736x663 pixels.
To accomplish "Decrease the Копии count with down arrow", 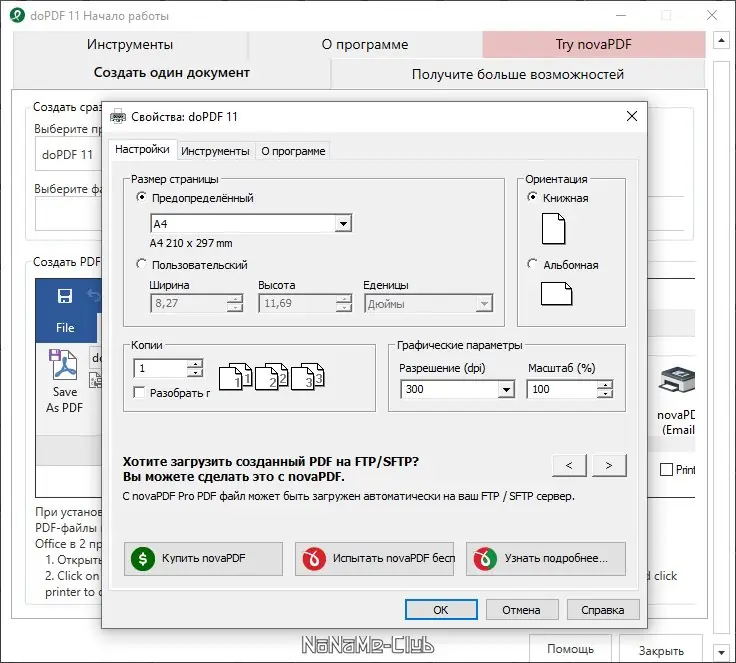I will (195, 373).
